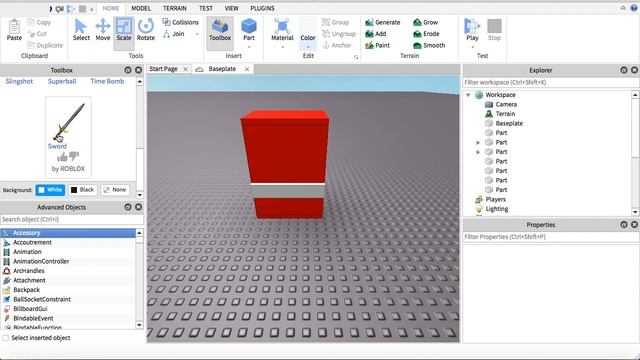The image size is (640, 360).
Task: Click the Play test button
Action: coord(472,29)
